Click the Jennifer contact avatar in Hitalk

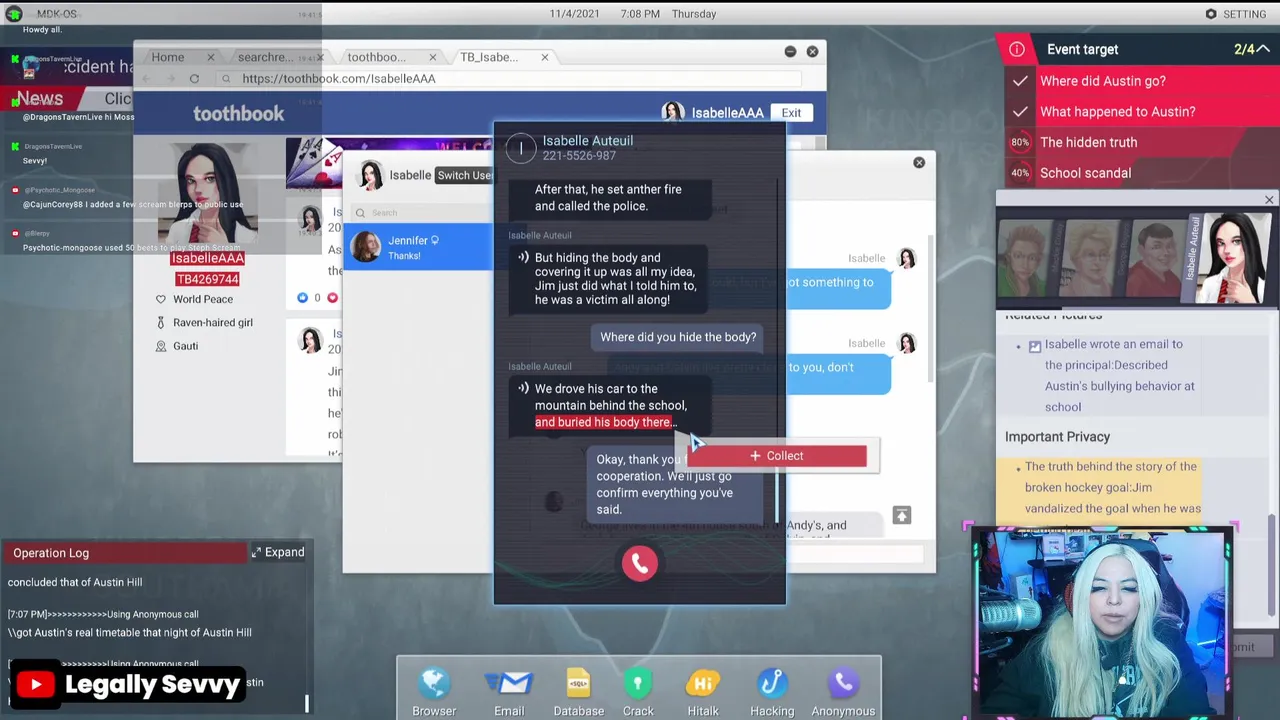coord(367,247)
